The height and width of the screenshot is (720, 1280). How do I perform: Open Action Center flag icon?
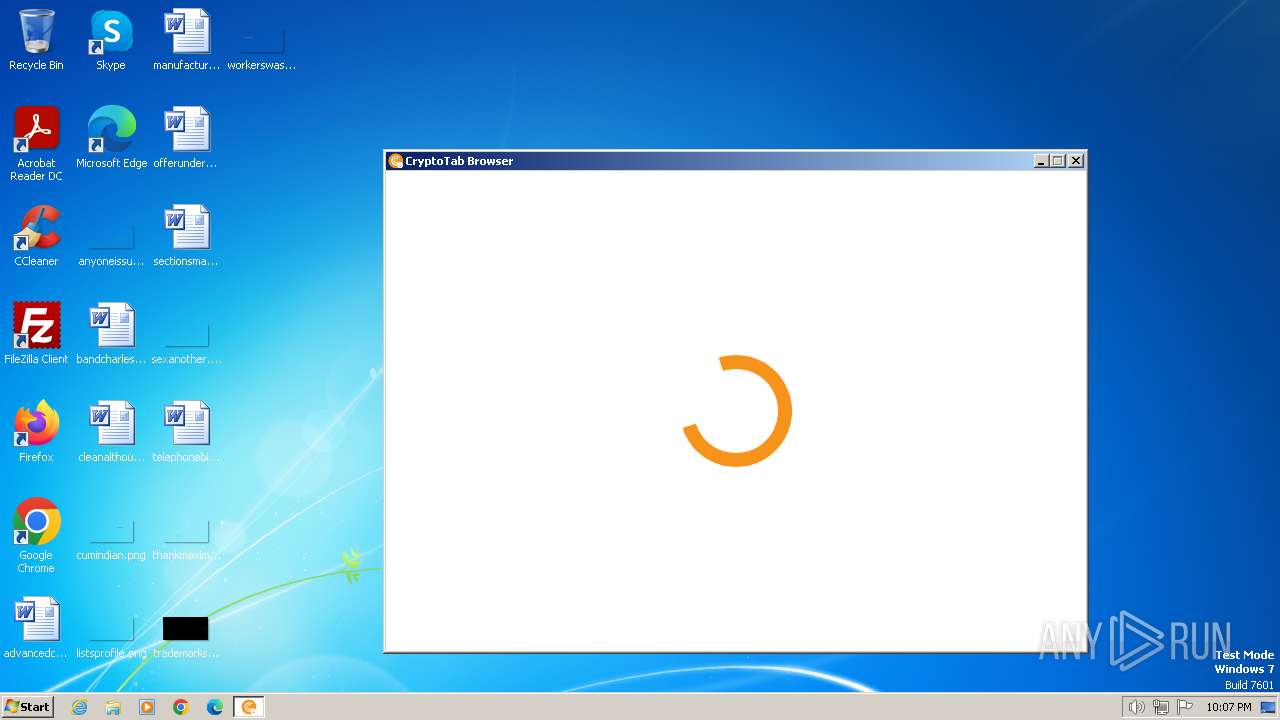(1185, 707)
